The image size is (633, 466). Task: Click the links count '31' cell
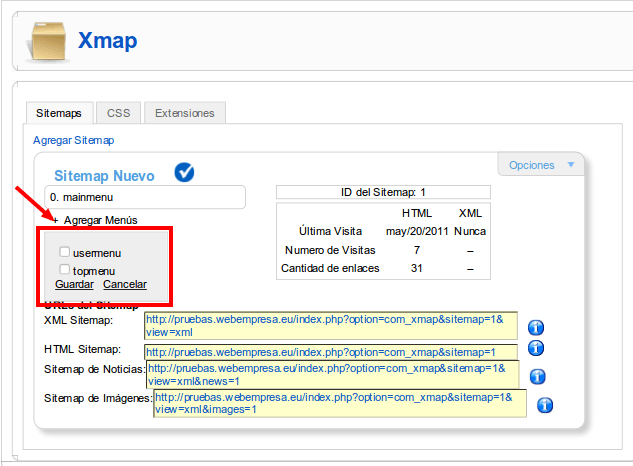417,269
